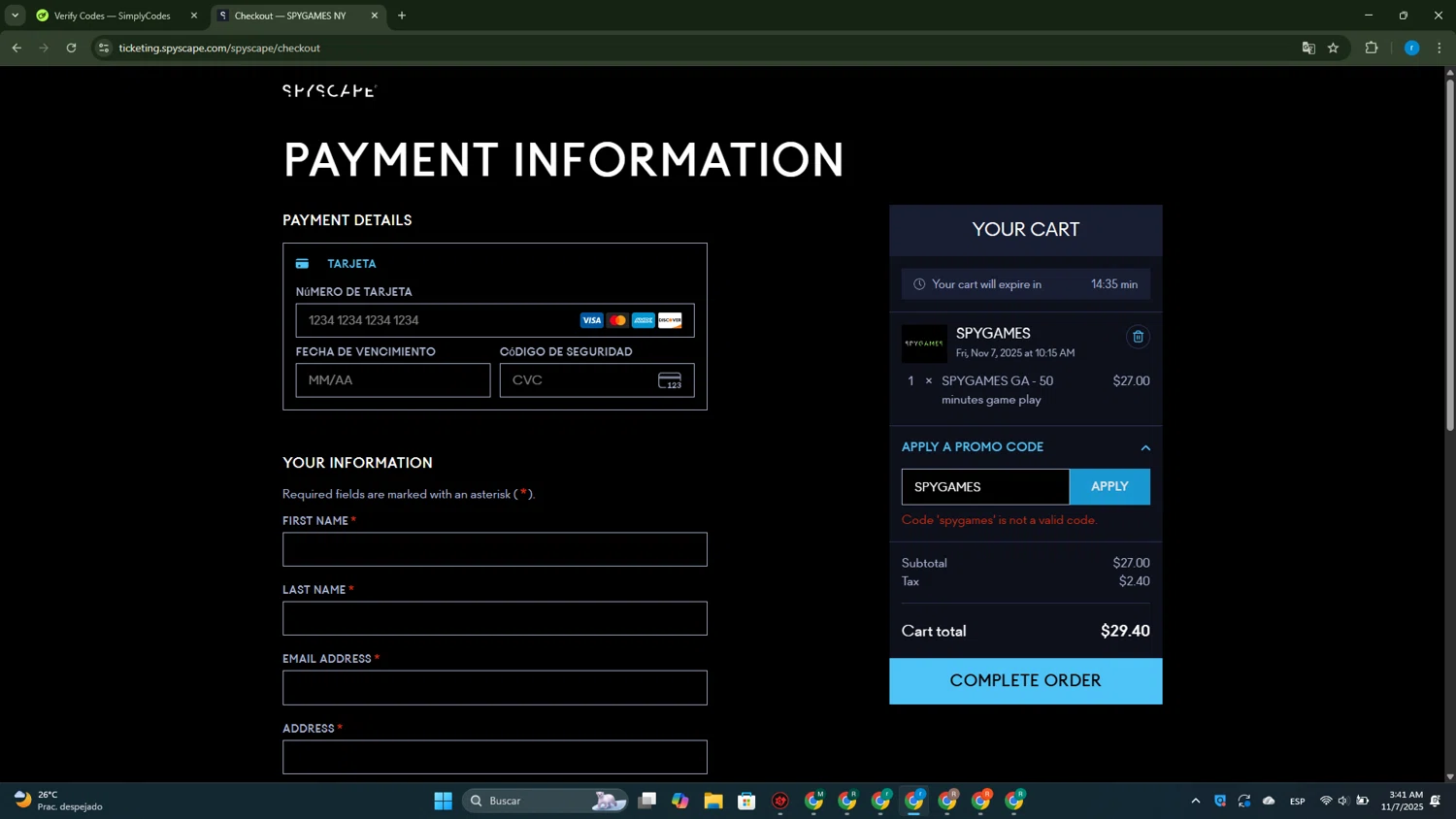Click the Tarjeta credit card icon

(x=303, y=264)
